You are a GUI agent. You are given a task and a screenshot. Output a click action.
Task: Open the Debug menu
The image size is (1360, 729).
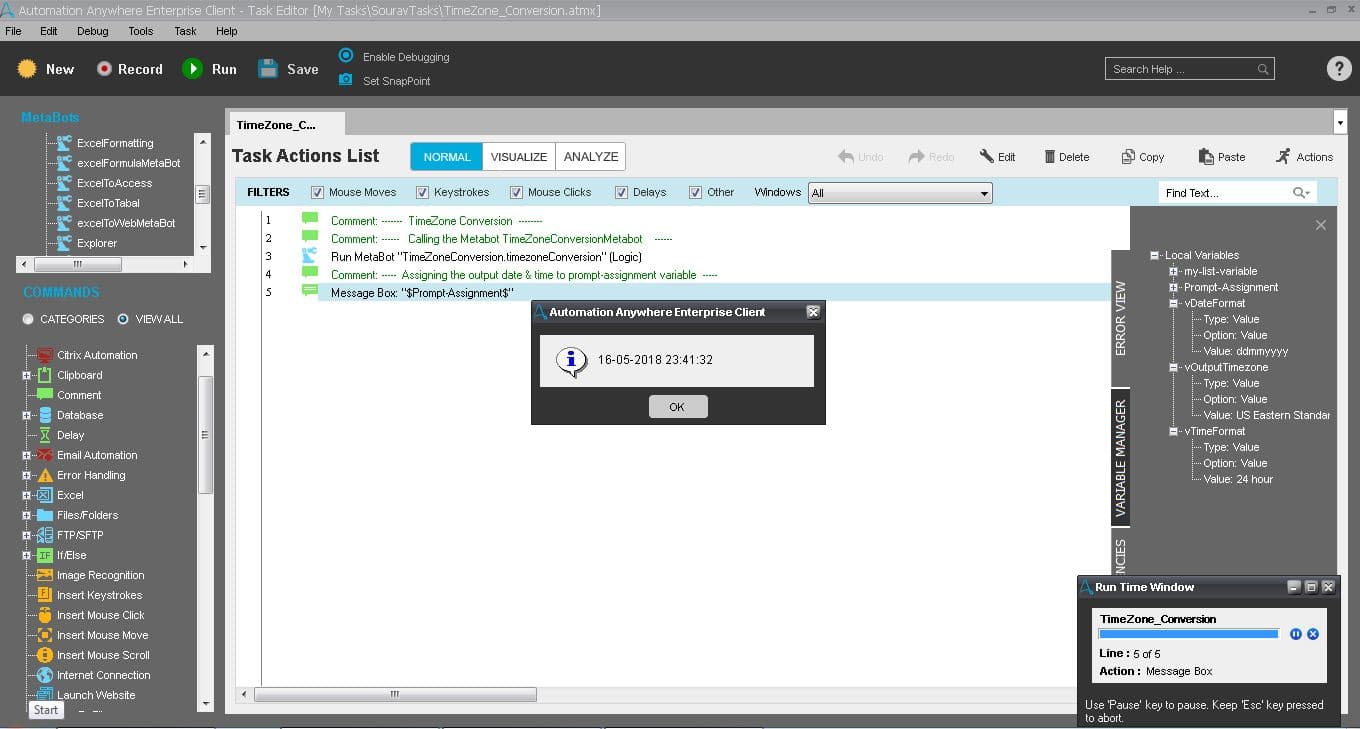click(92, 31)
